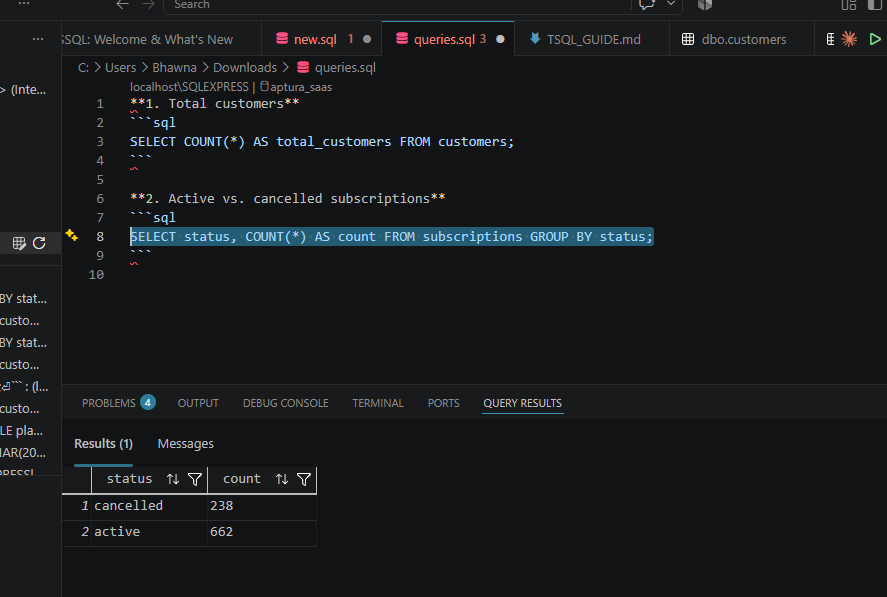Viewport: 887px width, 597px height.
Task: Open the OUTPUT panel tab
Action: click(198, 403)
